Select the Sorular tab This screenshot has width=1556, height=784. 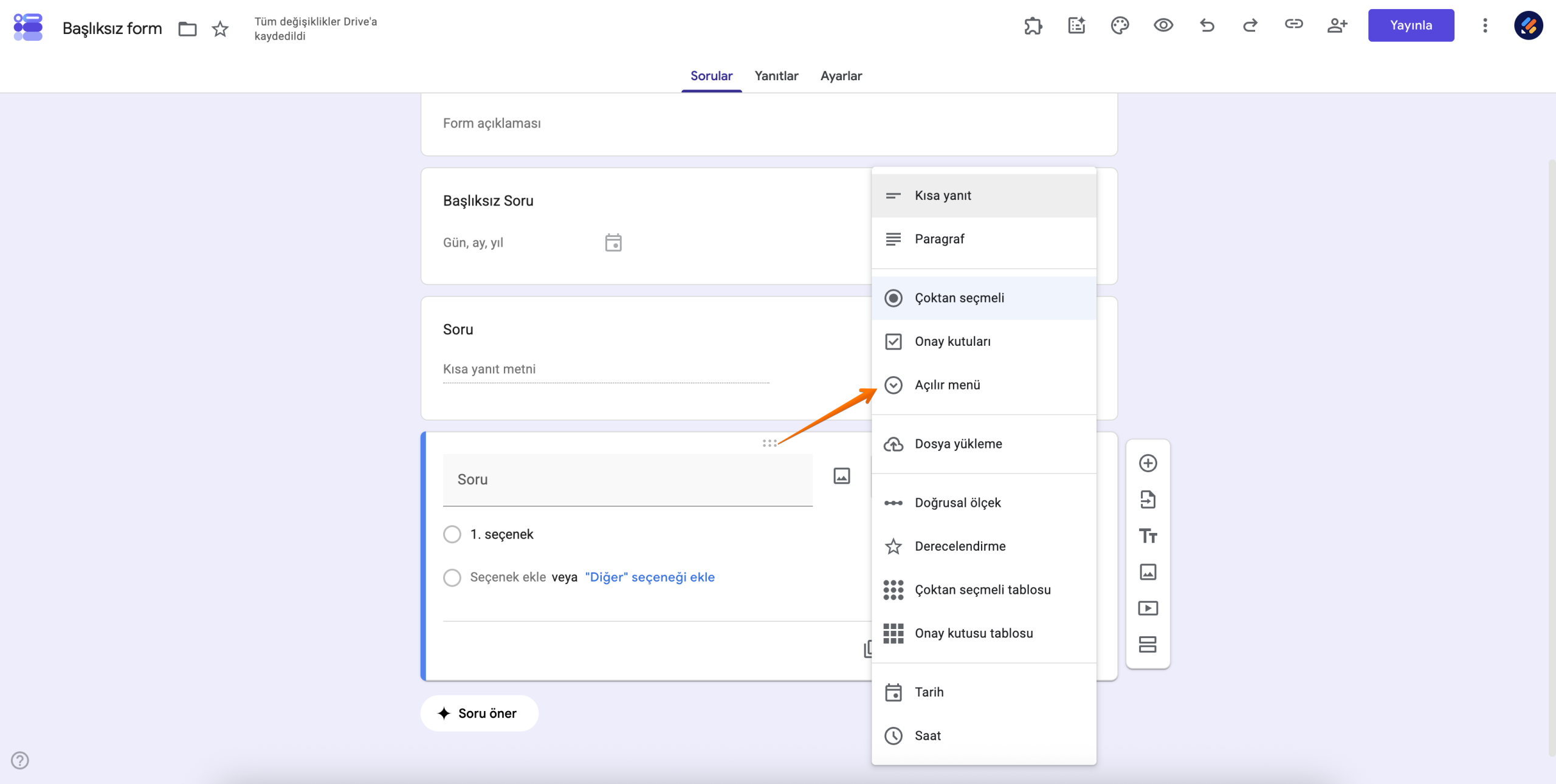[711, 76]
